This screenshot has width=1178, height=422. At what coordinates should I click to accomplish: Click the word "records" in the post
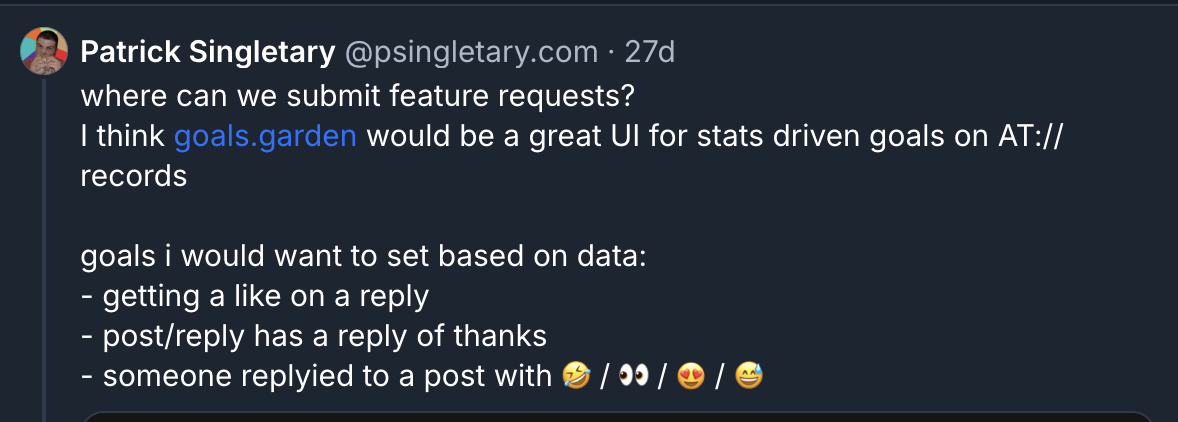pyautogui.click(x=133, y=176)
